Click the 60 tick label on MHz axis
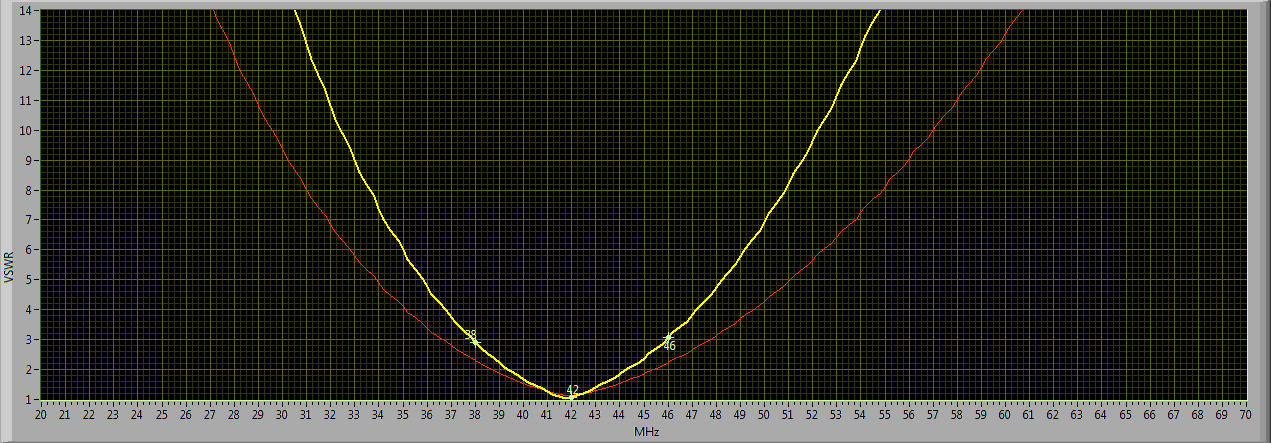1271x443 pixels. pos(1004,413)
